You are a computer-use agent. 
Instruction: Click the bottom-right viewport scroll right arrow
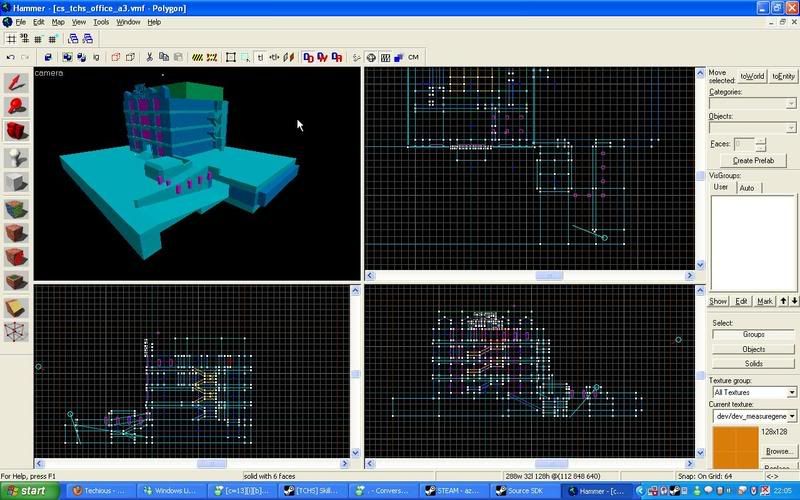pos(689,464)
